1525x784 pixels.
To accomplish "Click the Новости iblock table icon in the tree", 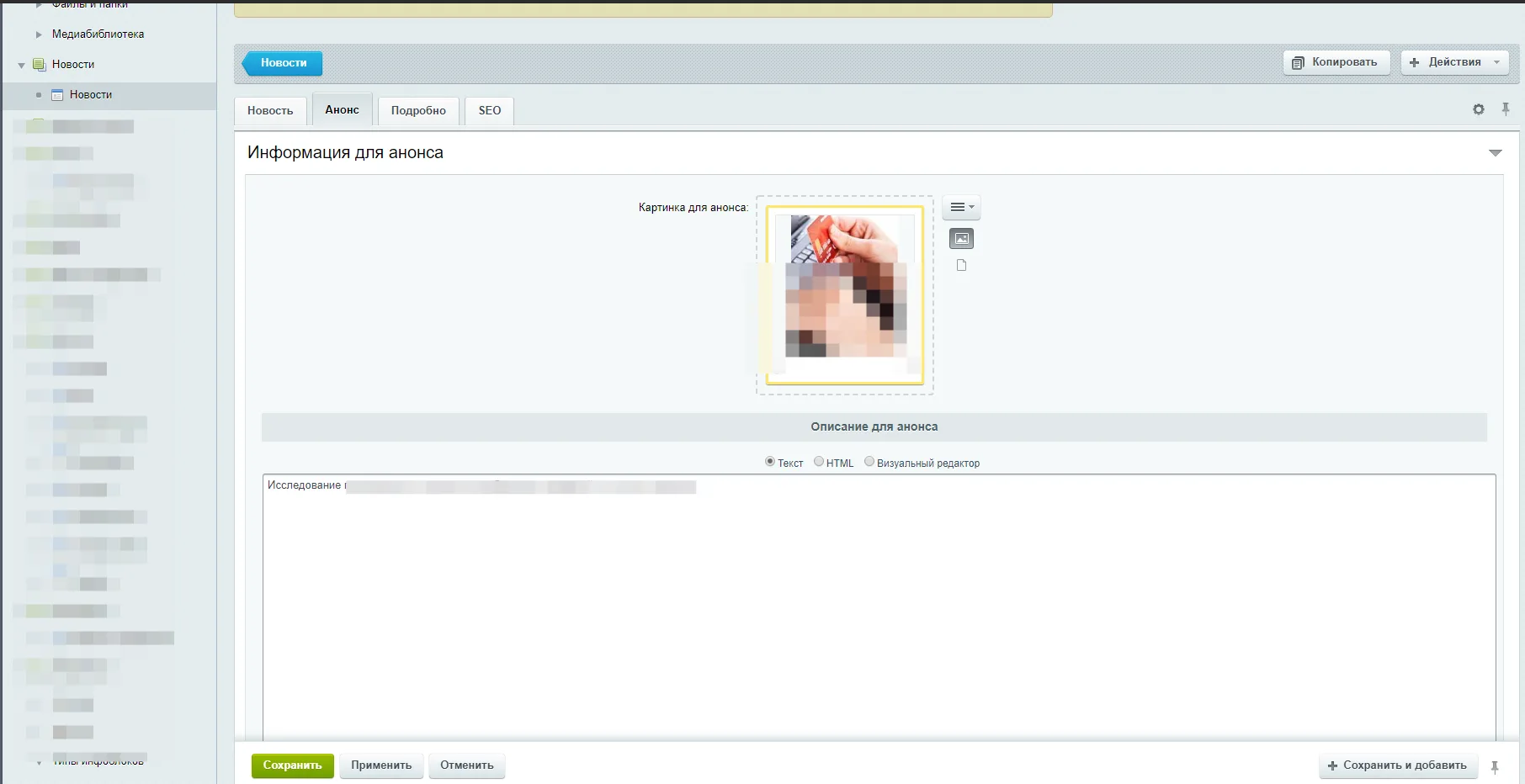I will tap(57, 95).
